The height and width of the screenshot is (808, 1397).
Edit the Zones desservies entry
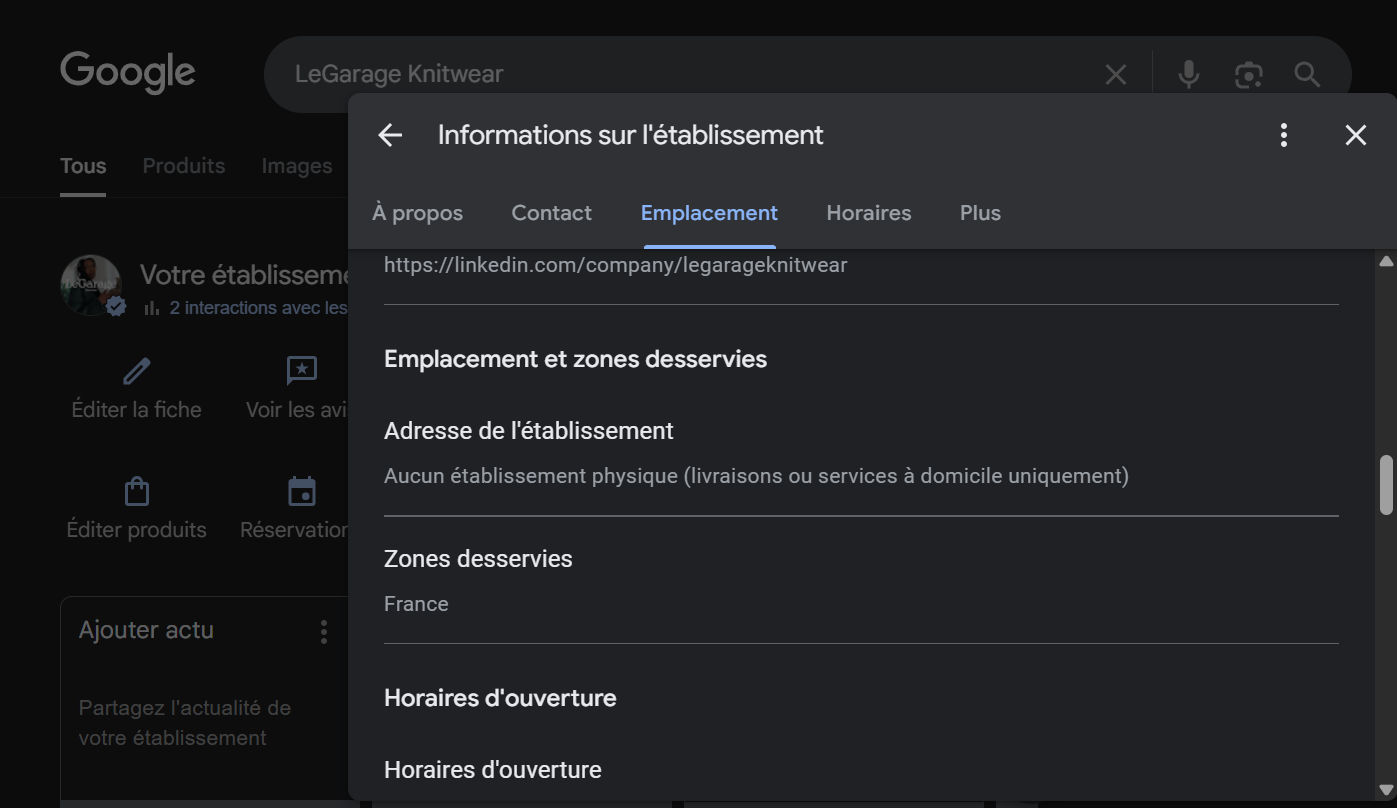(x=861, y=581)
